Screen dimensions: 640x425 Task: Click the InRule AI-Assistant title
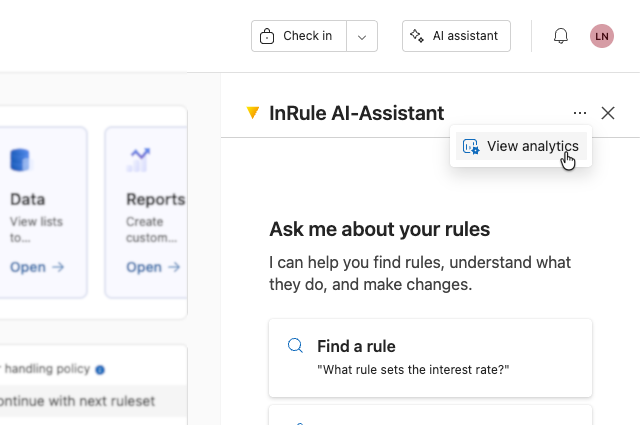click(x=356, y=113)
